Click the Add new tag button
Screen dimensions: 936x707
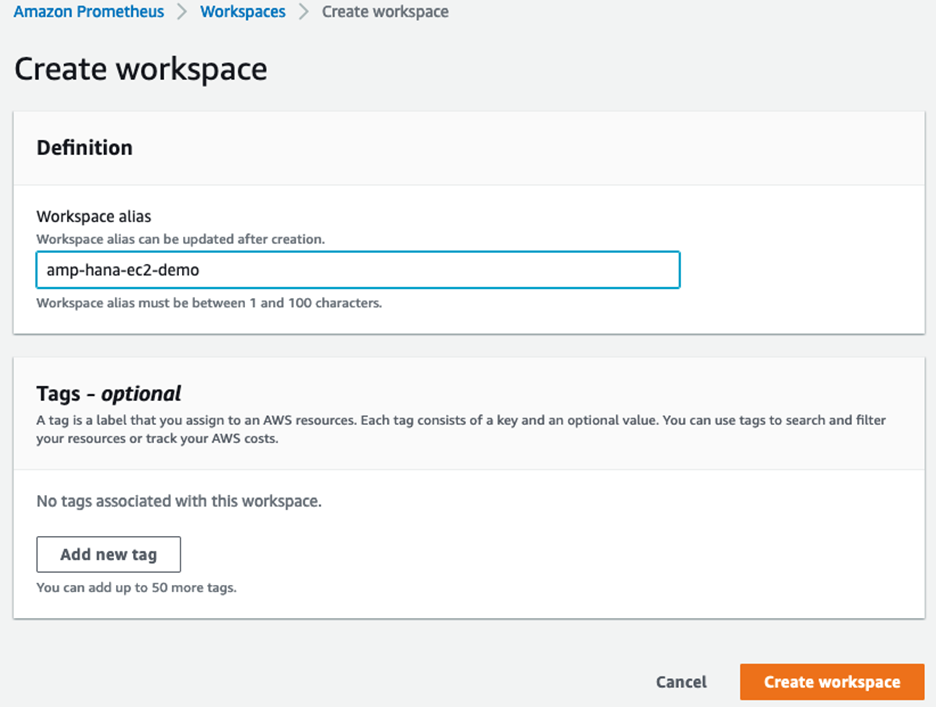(109, 554)
